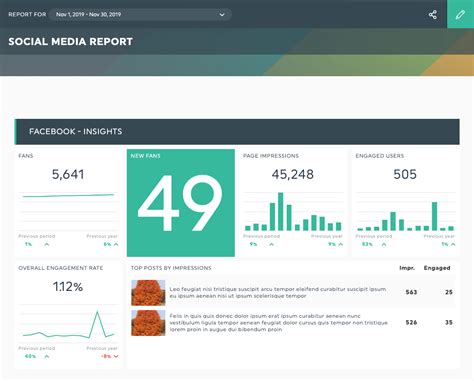
Task: Click Engaged Users previous period arrow
Action: pos(384,244)
